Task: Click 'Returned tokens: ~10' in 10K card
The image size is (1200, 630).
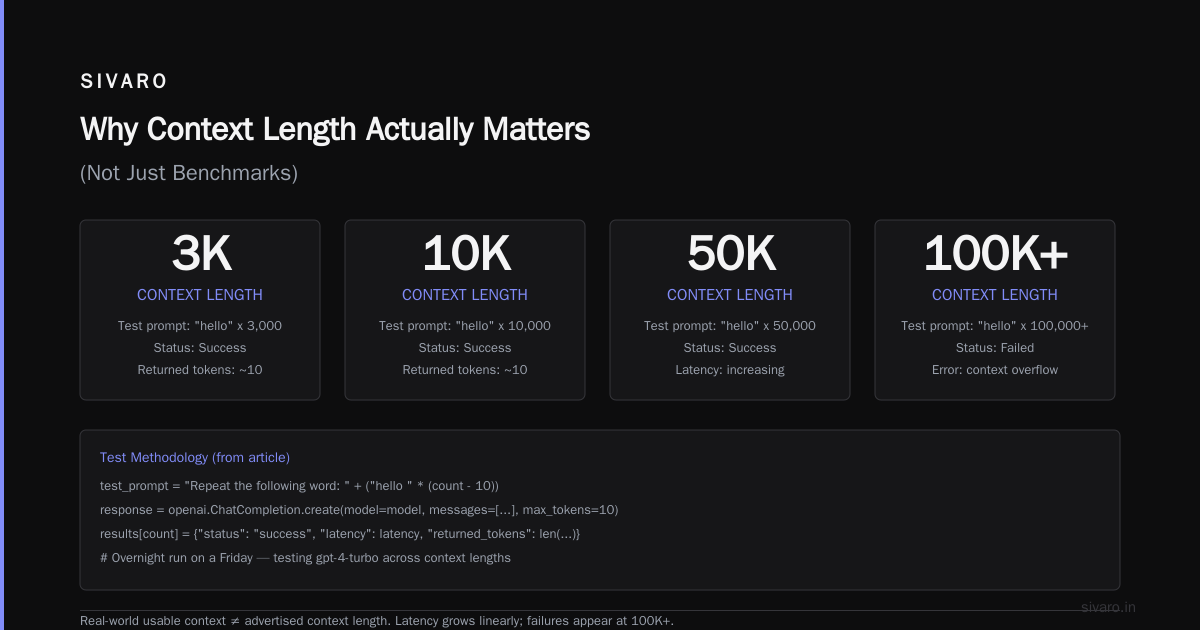Action: pyautogui.click(x=465, y=370)
